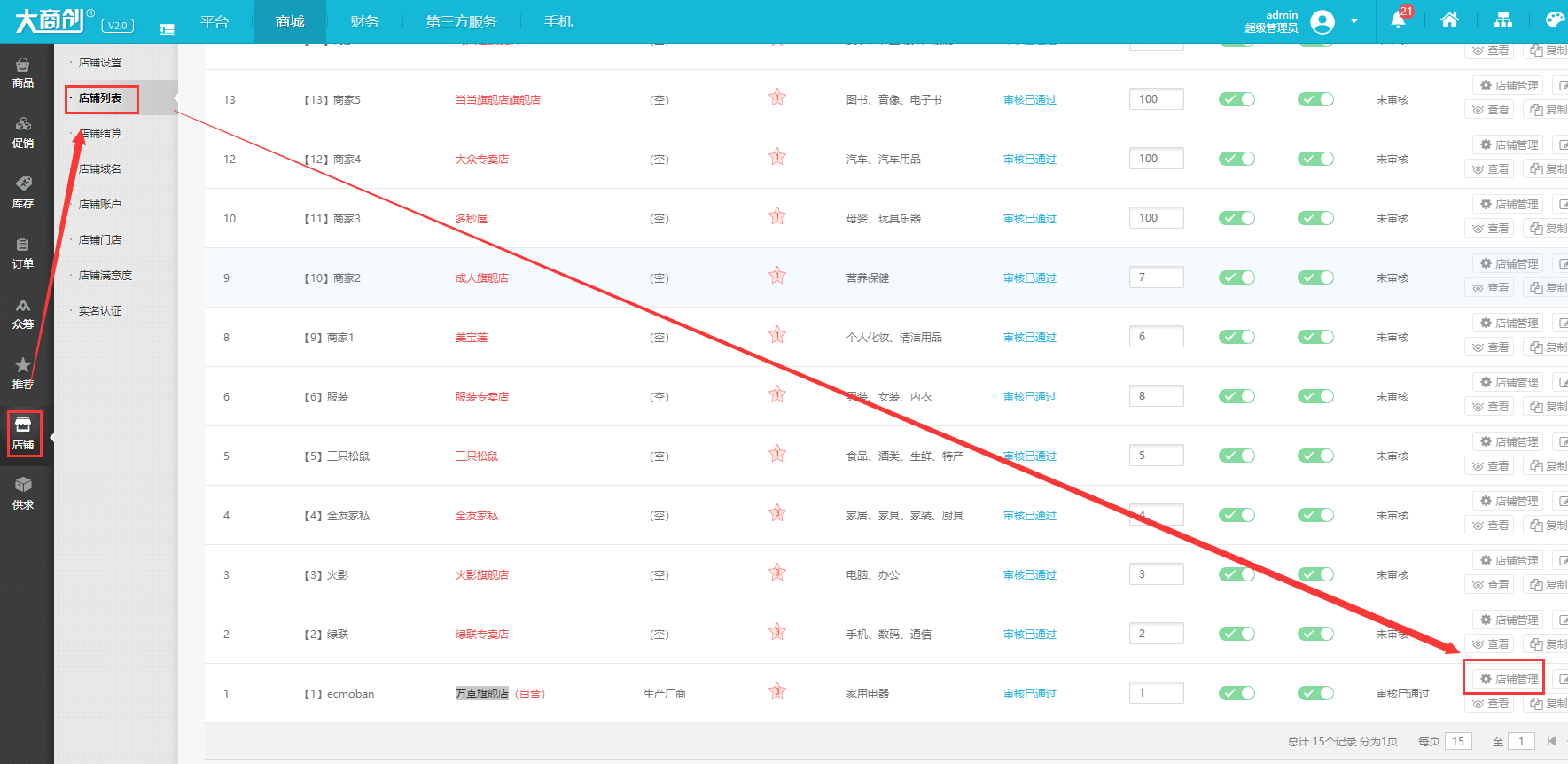This screenshot has width=1568, height=764.
Task: Toggle first switch for 商家2 row
Action: (1236, 277)
